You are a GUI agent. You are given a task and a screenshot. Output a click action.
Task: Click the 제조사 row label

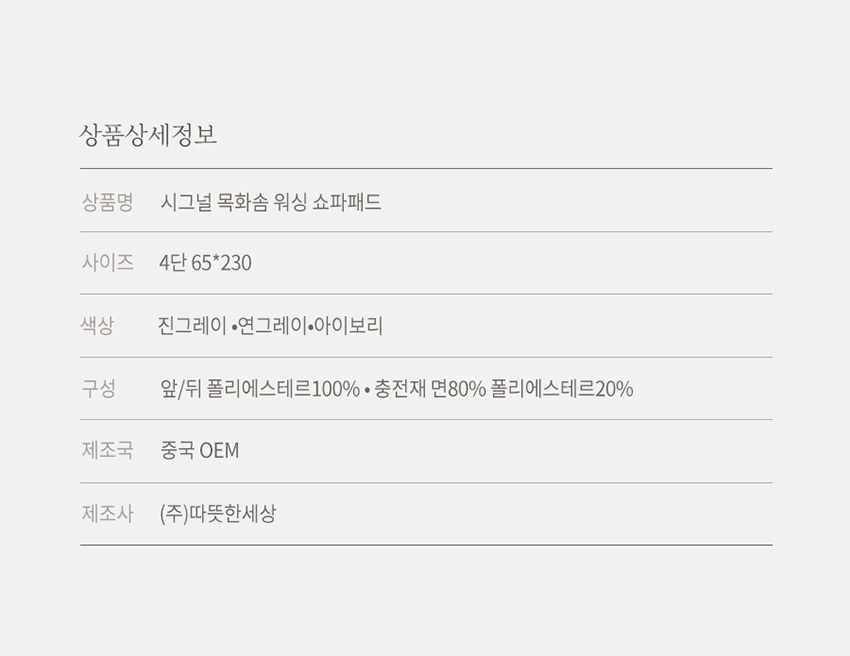(107, 514)
